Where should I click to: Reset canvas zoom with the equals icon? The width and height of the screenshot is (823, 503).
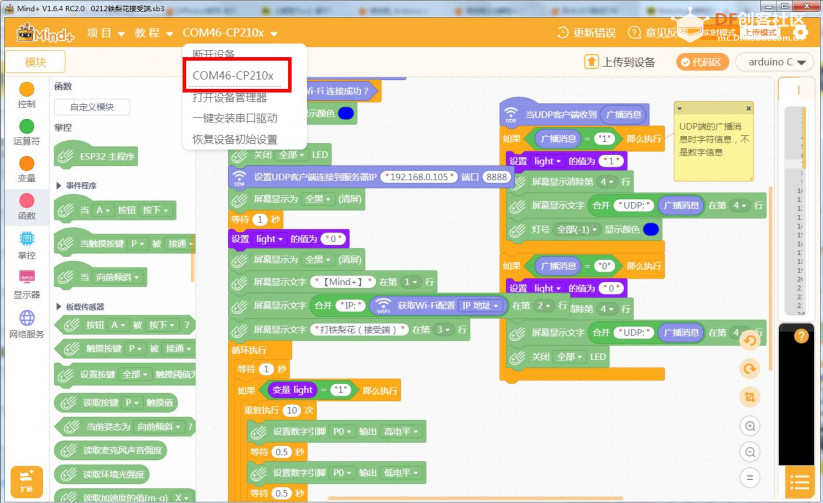coord(750,478)
